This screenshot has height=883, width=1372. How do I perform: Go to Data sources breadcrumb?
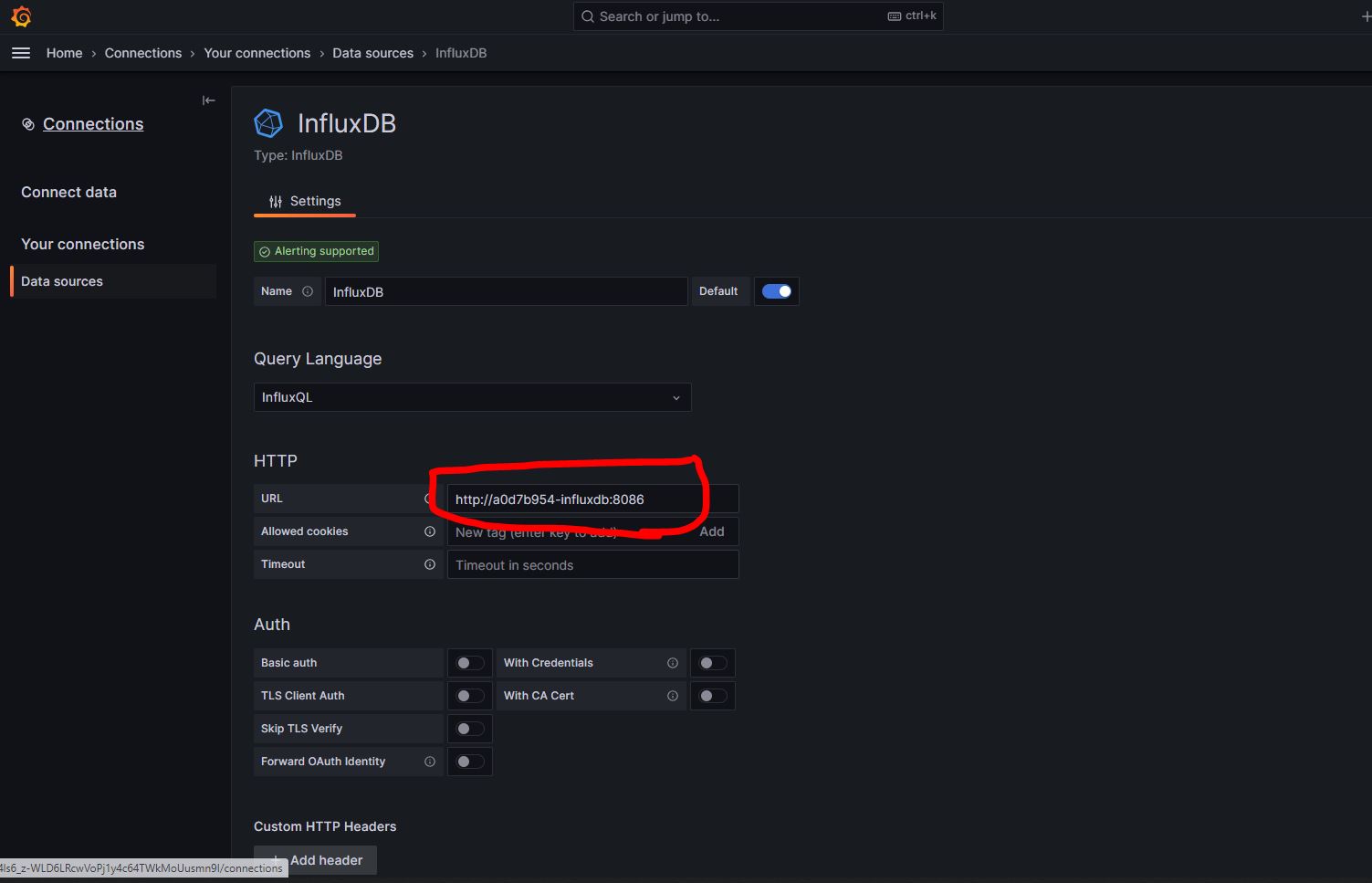[372, 53]
